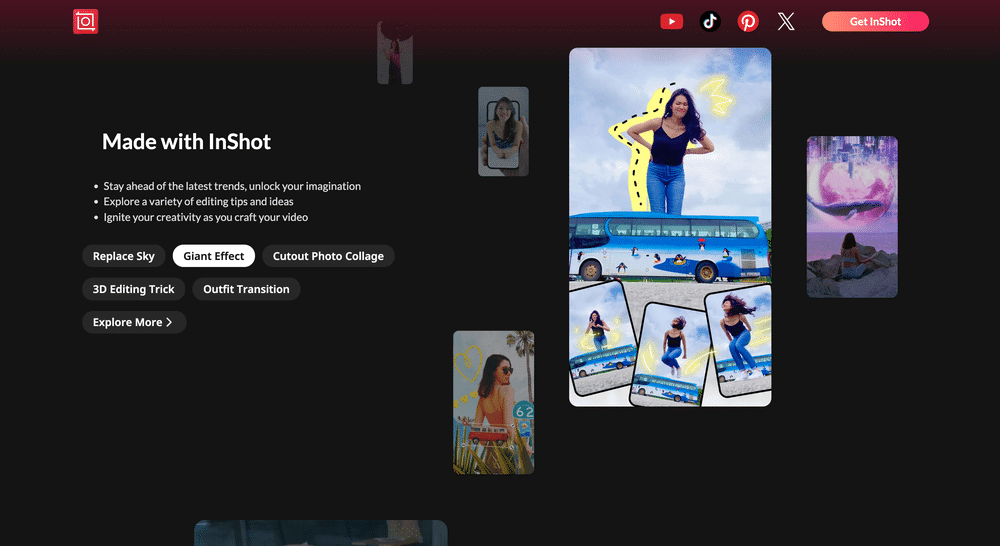Viewport: 1000px width, 546px height.
Task: Open the sunglasses woman with palm trees thumbnail
Action: click(494, 402)
